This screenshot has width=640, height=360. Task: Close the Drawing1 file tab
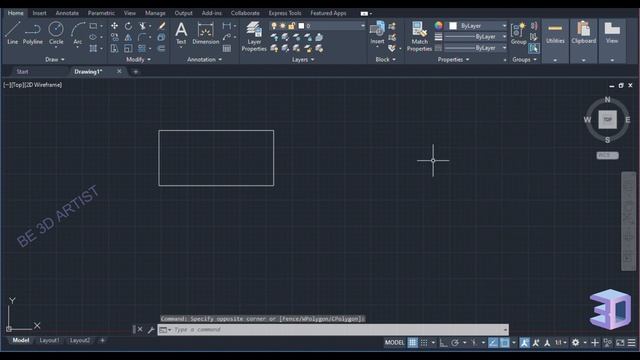119,71
